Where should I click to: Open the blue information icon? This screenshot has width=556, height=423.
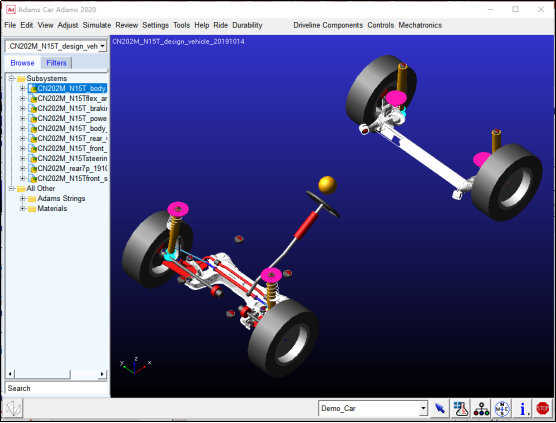tap(522, 408)
